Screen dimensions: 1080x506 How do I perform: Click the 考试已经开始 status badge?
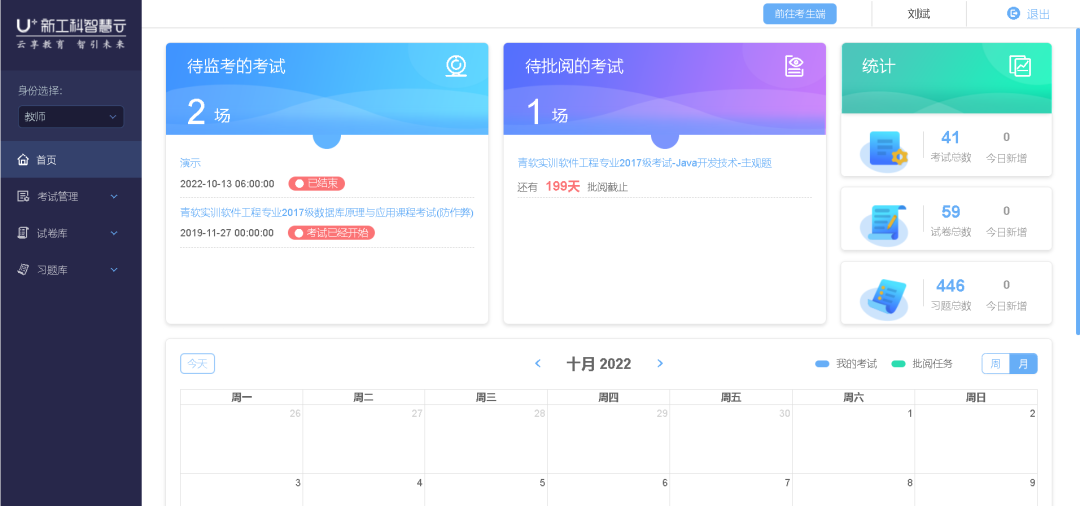coord(331,233)
